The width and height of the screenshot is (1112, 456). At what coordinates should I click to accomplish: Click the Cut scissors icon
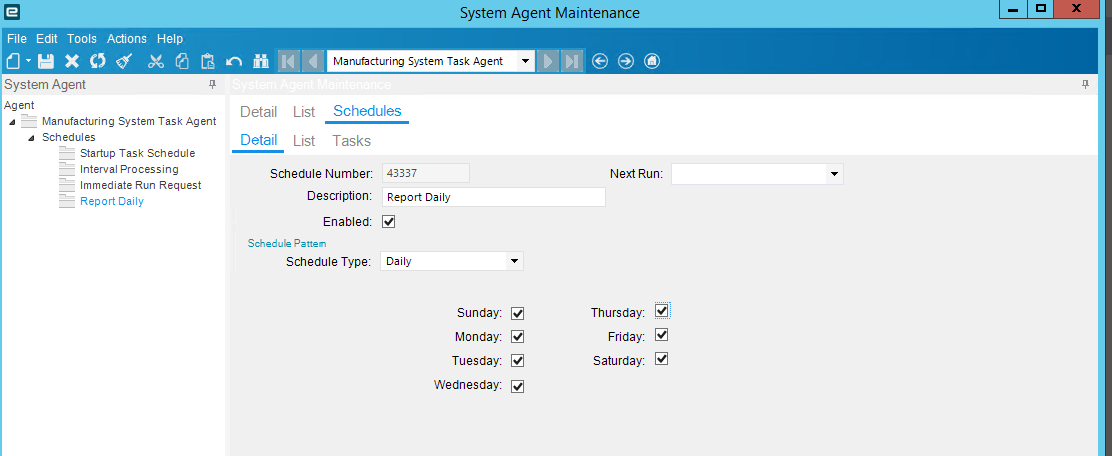[x=156, y=61]
